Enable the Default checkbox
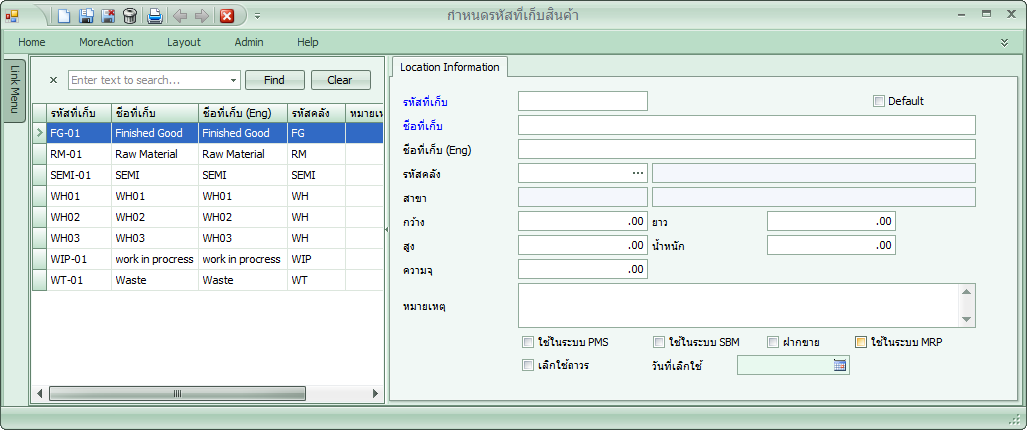Screen dimensions: 1027x430 click(x=879, y=101)
